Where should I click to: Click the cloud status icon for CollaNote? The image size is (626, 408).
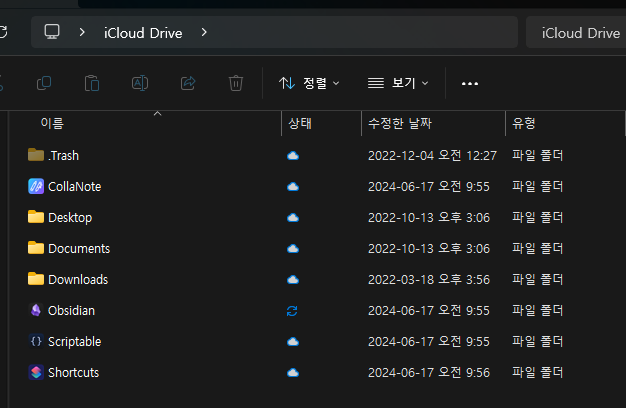pyautogui.click(x=293, y=186)
